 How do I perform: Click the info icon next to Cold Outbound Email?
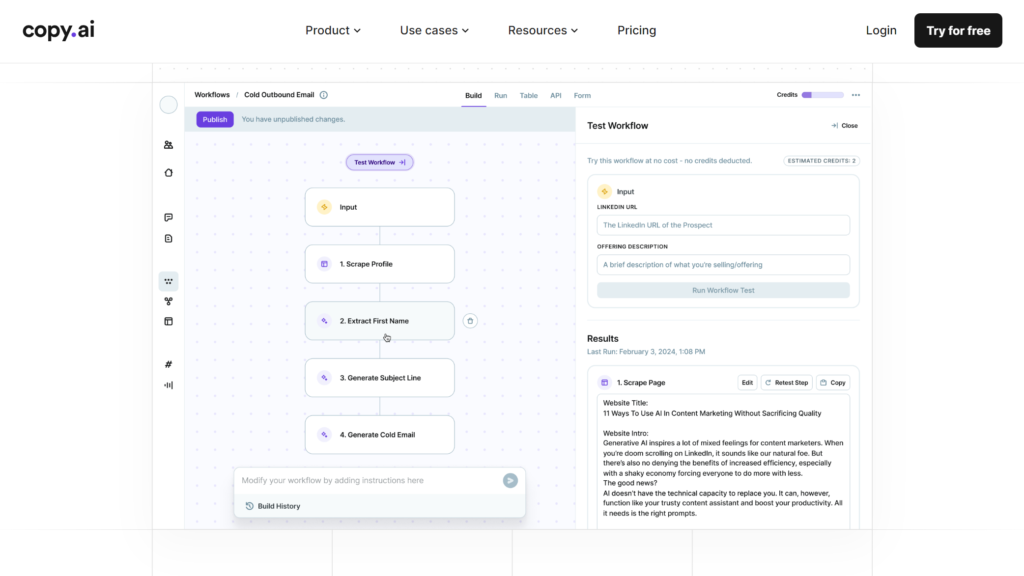[x=324, y=95]
